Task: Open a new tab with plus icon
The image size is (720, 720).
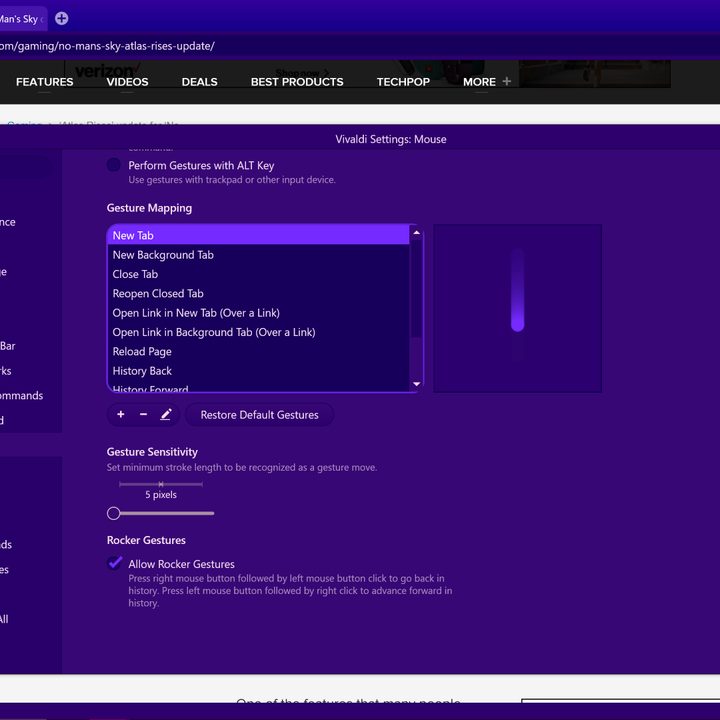Action: [62, 18]
